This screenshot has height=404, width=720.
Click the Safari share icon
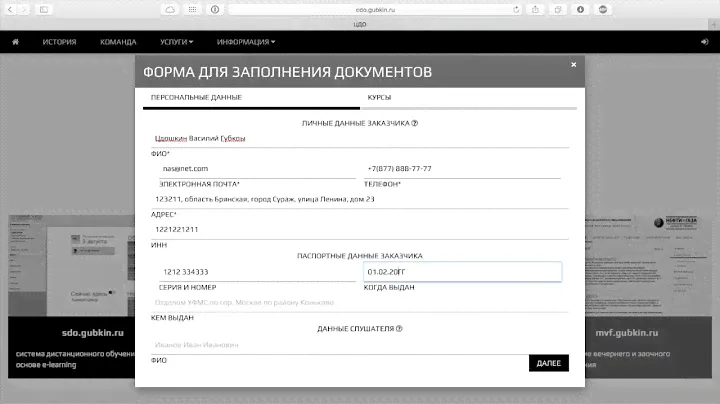pyautogui.click(x=536, y=9)
